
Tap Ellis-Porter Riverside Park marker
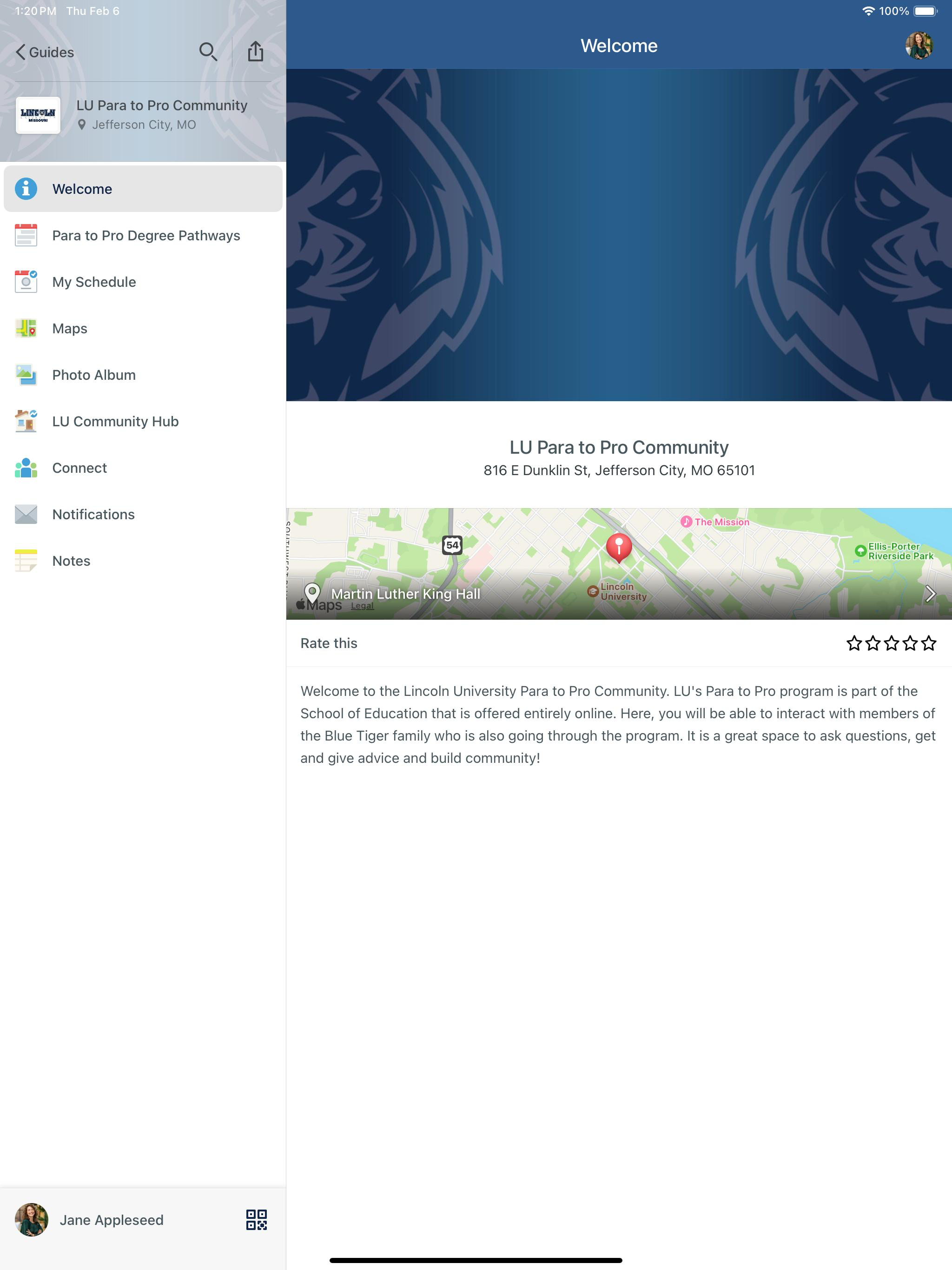click(x=894, y=551)
